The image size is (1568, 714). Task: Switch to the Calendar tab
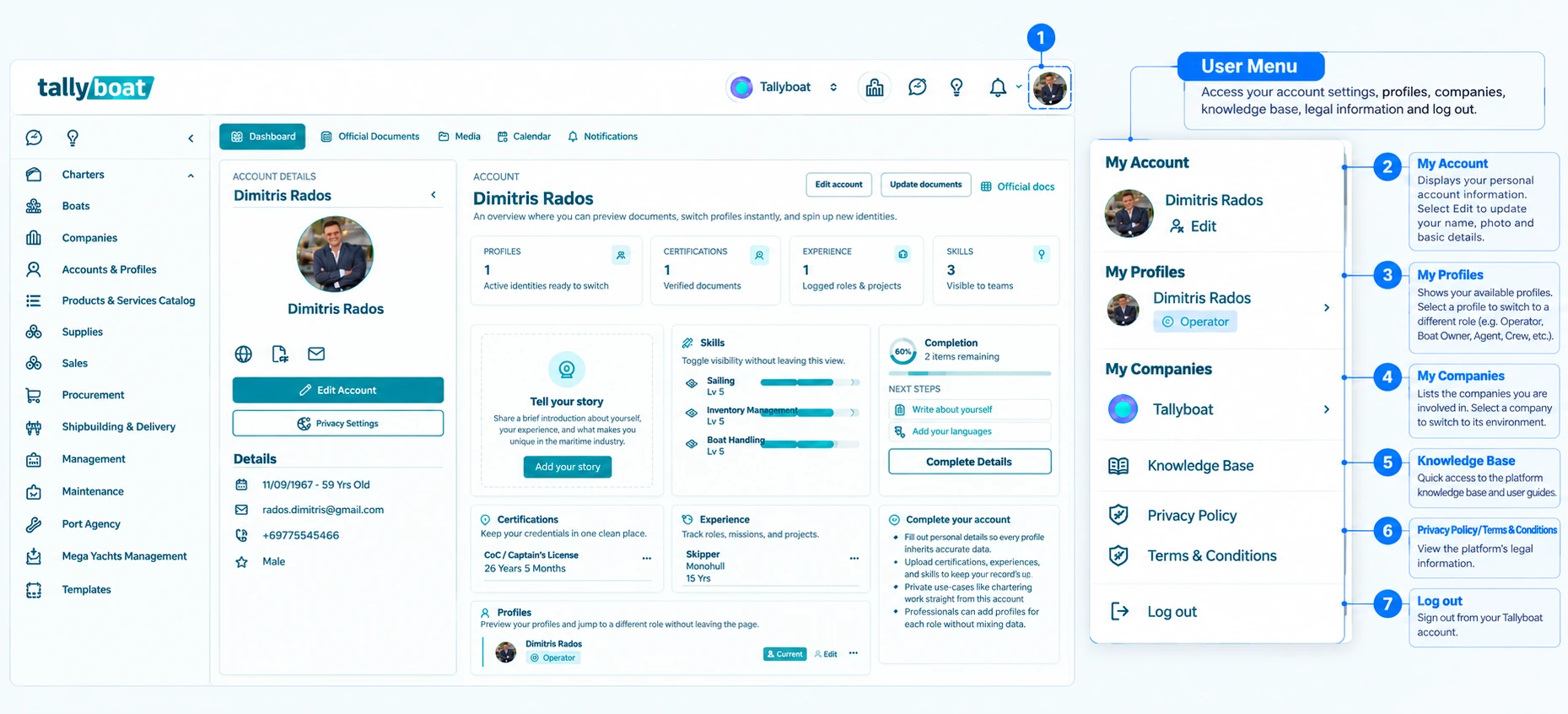pyautogui.click(x=524, y=137)
